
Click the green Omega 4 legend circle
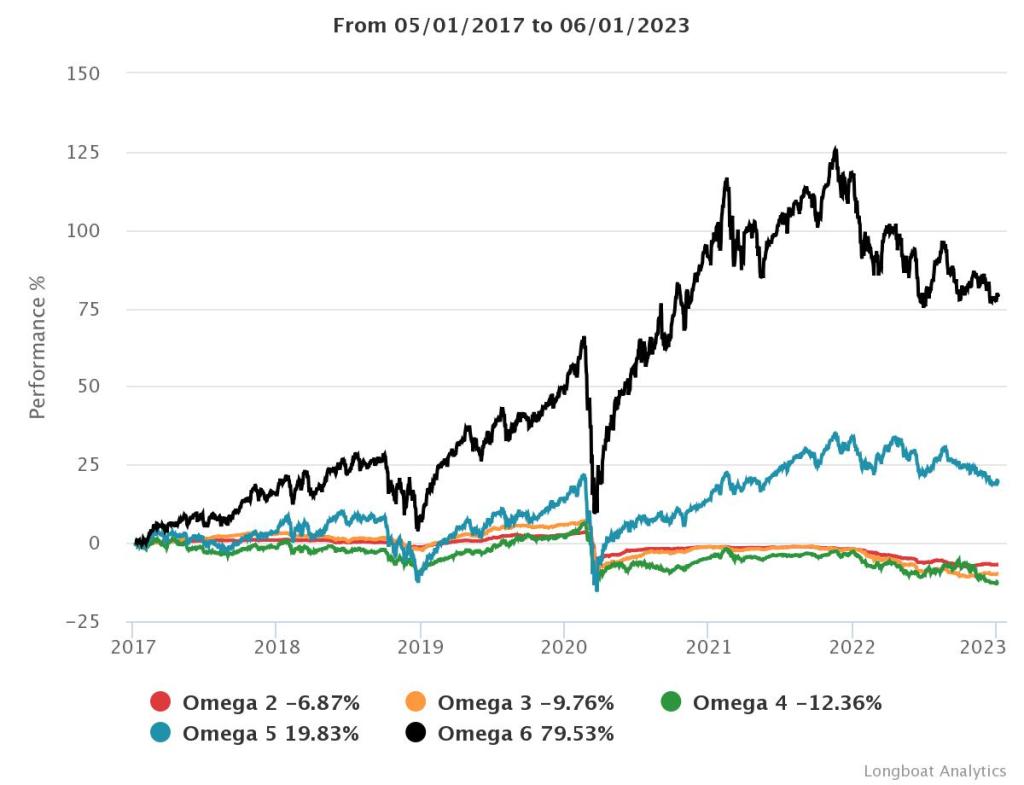coord(671,703)
